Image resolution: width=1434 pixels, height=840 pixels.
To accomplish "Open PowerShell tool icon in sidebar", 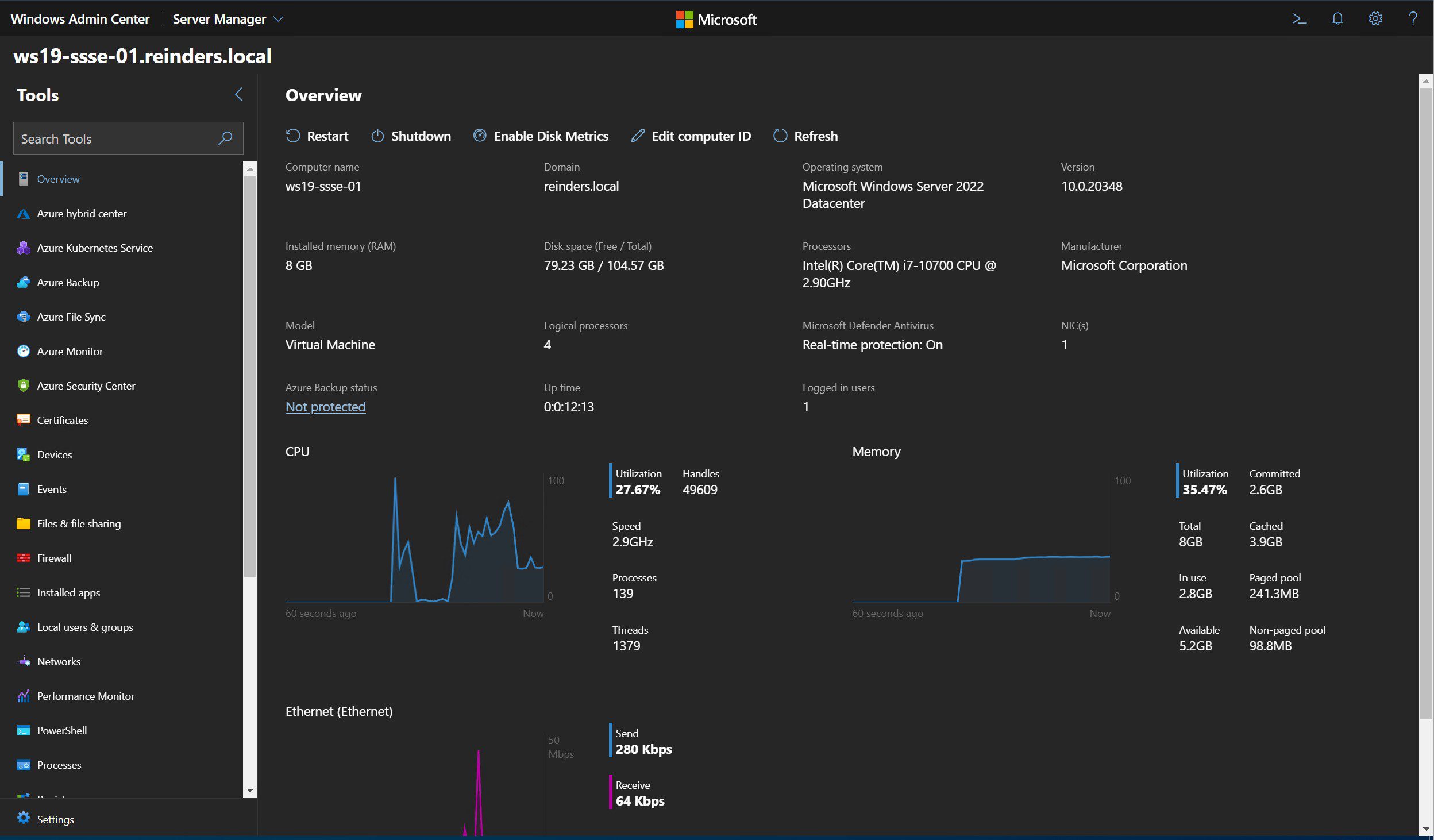I will tap(24, 730).
